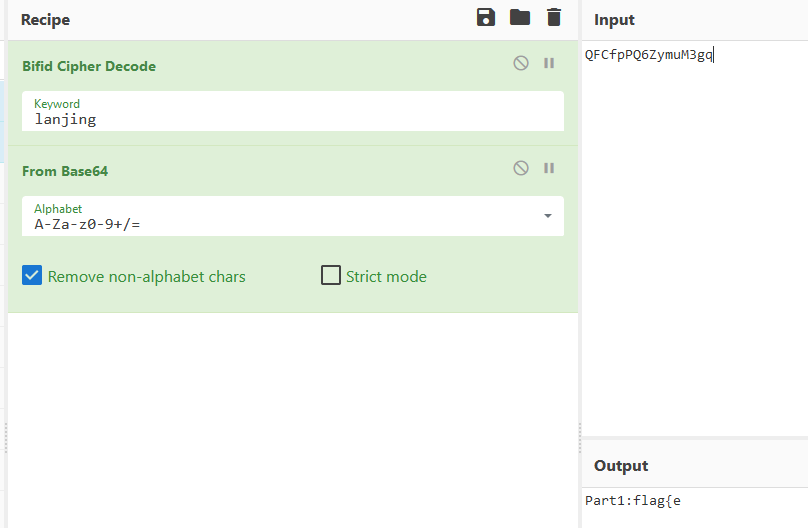Click the Recipe panel header
Image resolution: width=808 pixels, height=528 pixels.
click(x=45, y=20)
